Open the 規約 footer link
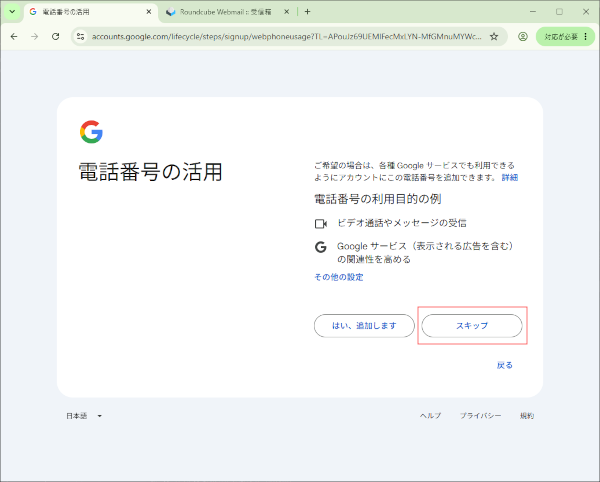Viewport: 600px width, 482px height. point(527,416)
